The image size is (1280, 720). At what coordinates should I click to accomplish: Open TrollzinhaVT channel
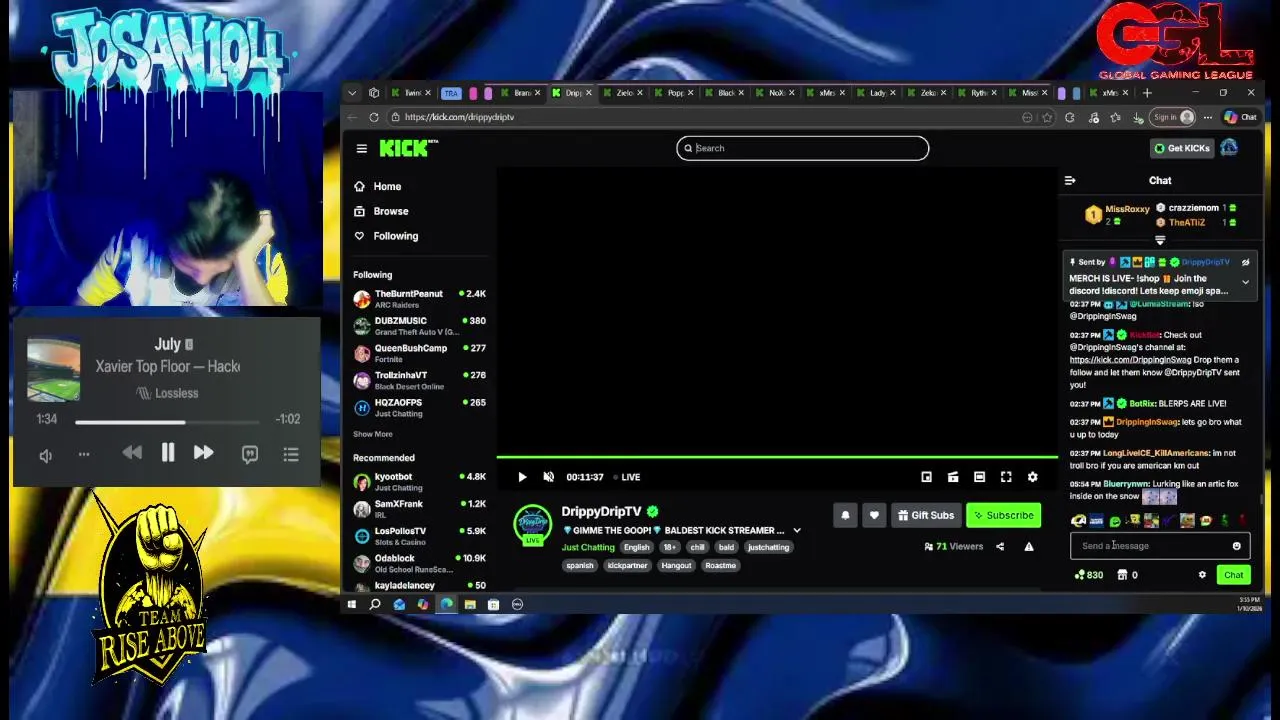coord(420,379)
